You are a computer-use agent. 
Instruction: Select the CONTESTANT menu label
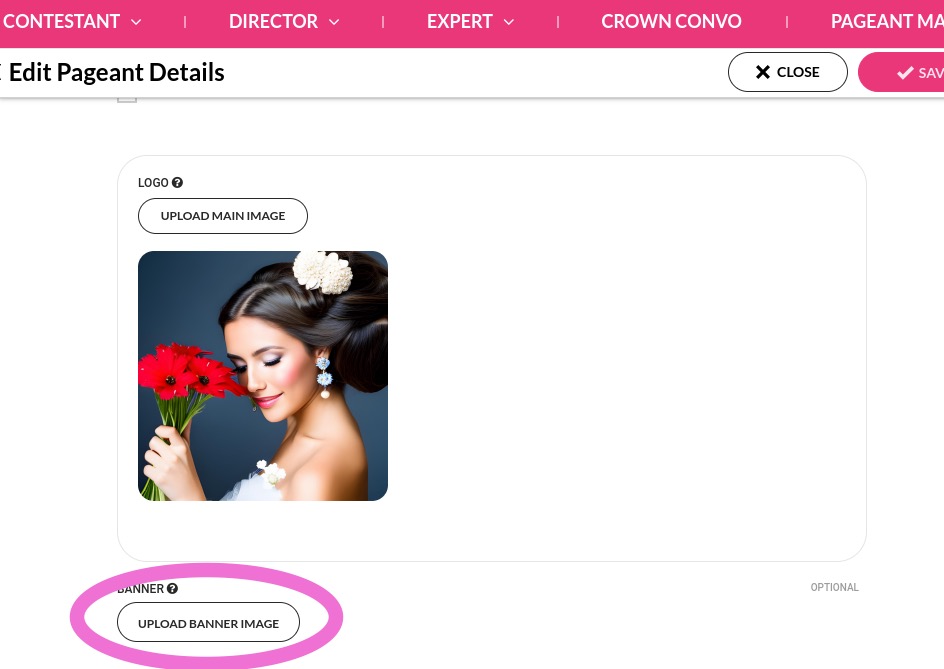click(x=61, y=22)
